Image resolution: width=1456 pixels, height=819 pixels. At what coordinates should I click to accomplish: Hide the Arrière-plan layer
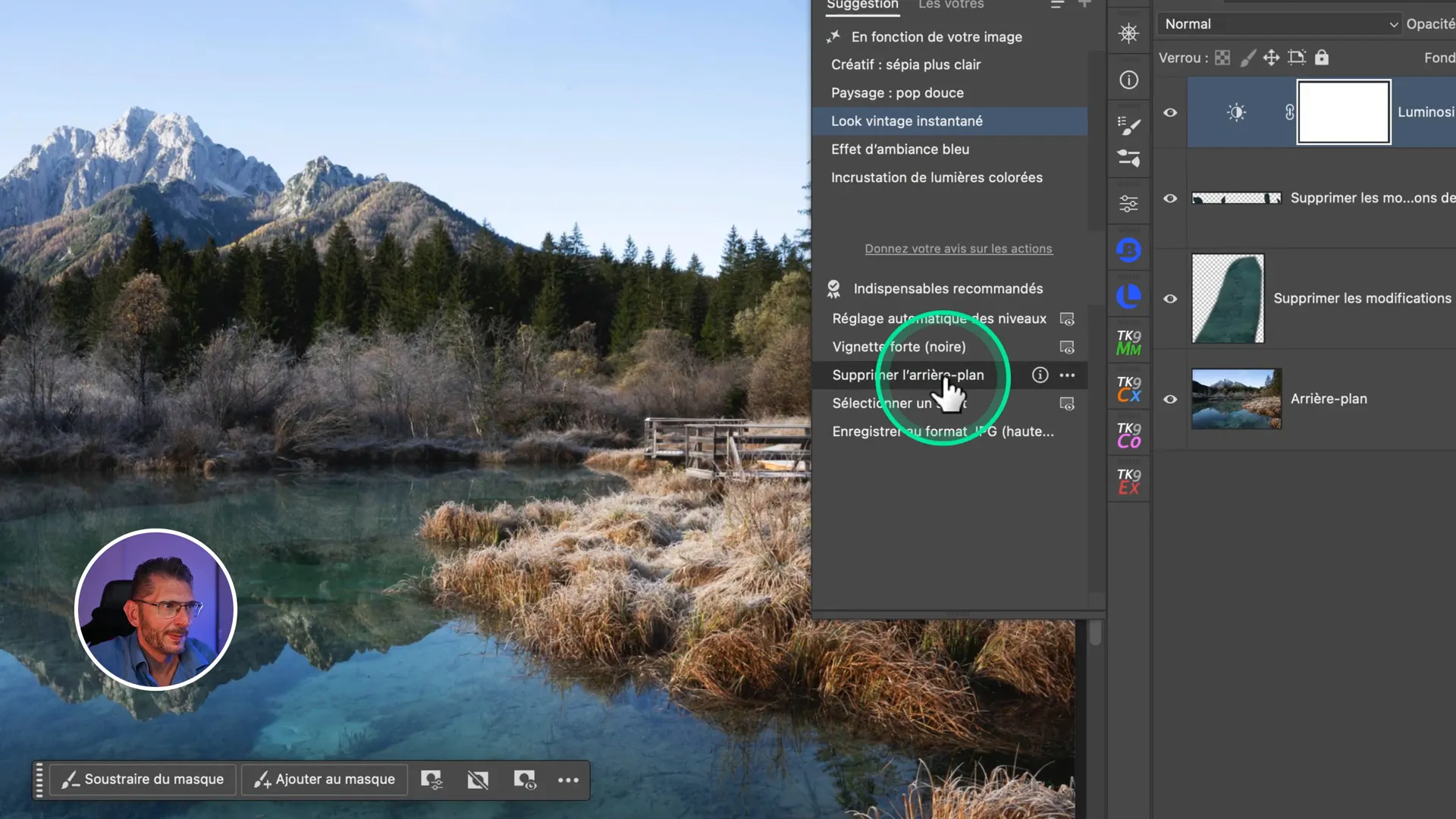coord(1170,399)
